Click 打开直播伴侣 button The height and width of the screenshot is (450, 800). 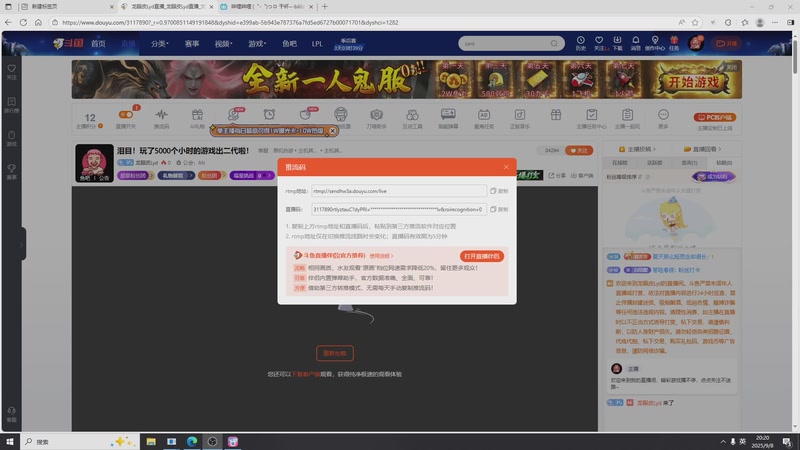pos(481,256)
